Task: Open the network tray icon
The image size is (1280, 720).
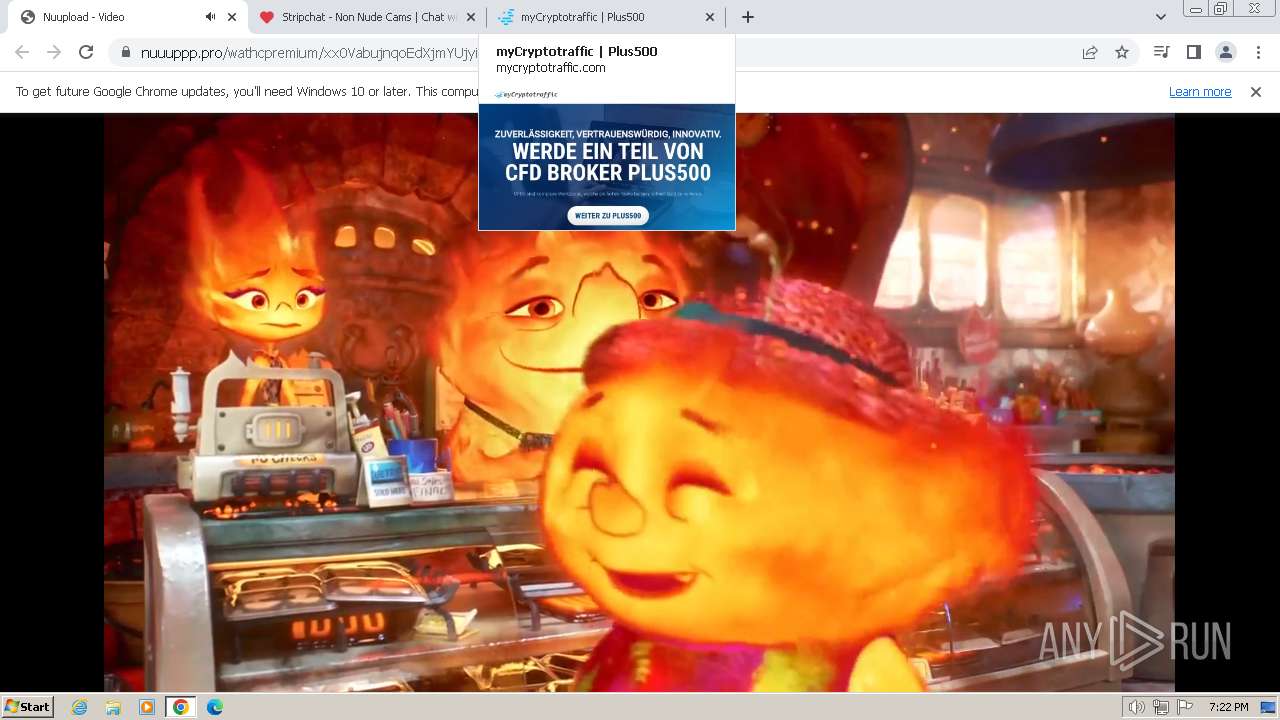Action: point(1161,707)
